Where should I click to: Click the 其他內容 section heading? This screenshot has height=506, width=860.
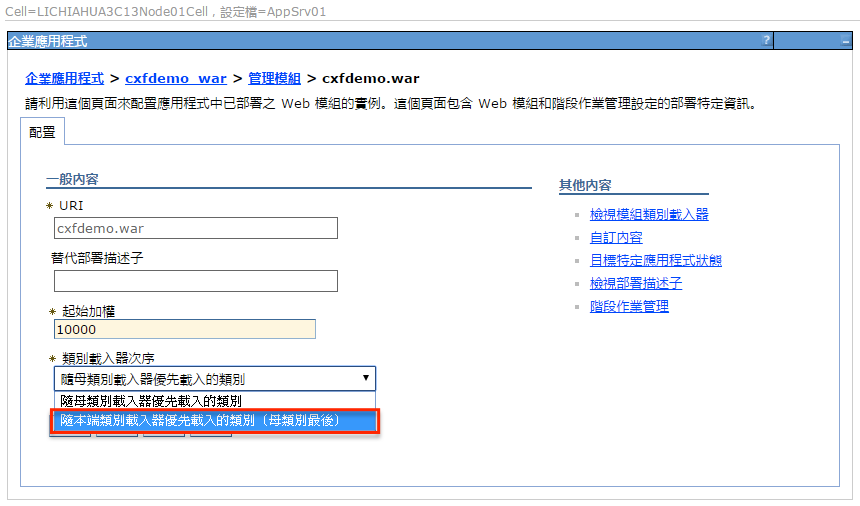pos(585,185)
